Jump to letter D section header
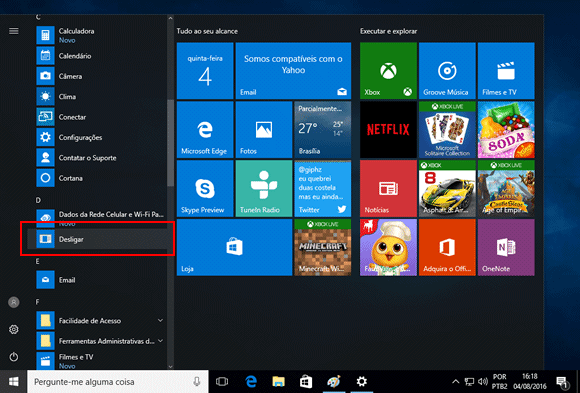The height and width of the screenshot is (393, 580). pyautogui.click(x=38, y=200)
